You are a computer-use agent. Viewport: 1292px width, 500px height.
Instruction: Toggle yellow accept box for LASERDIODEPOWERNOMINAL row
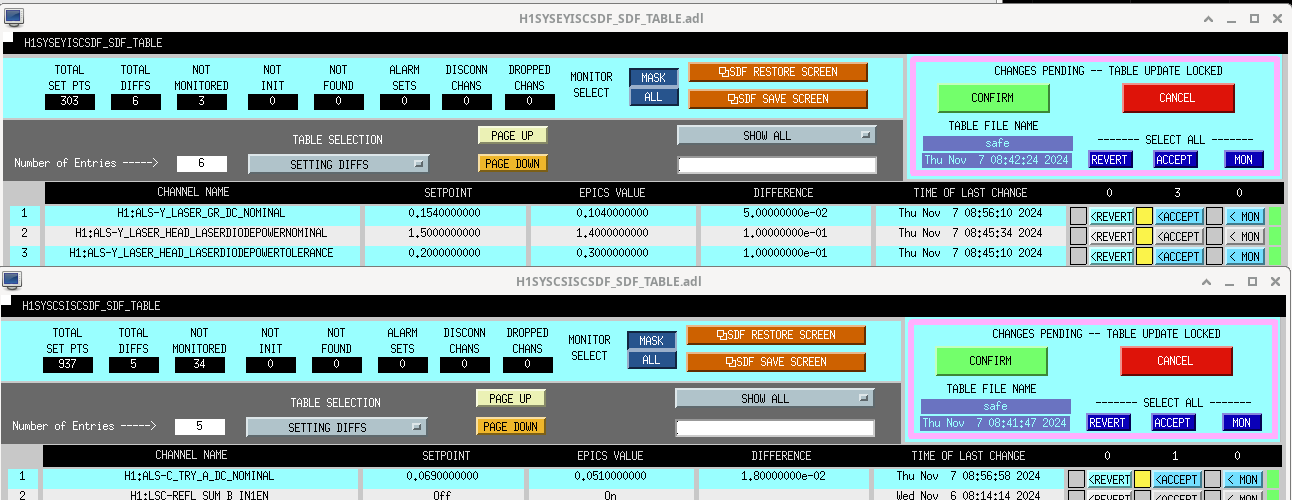click(x=1144, y=236)
